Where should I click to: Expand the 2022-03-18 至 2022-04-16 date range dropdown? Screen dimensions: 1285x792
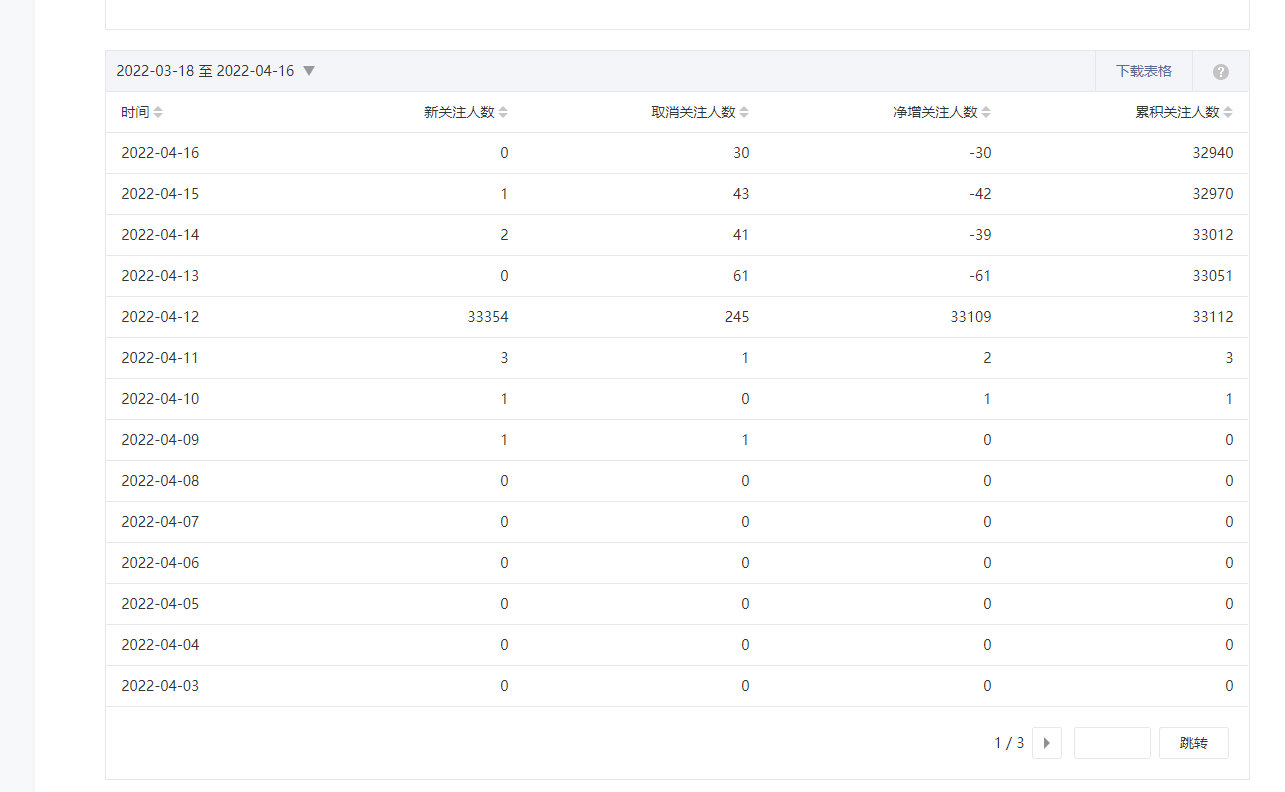[309, 71]
